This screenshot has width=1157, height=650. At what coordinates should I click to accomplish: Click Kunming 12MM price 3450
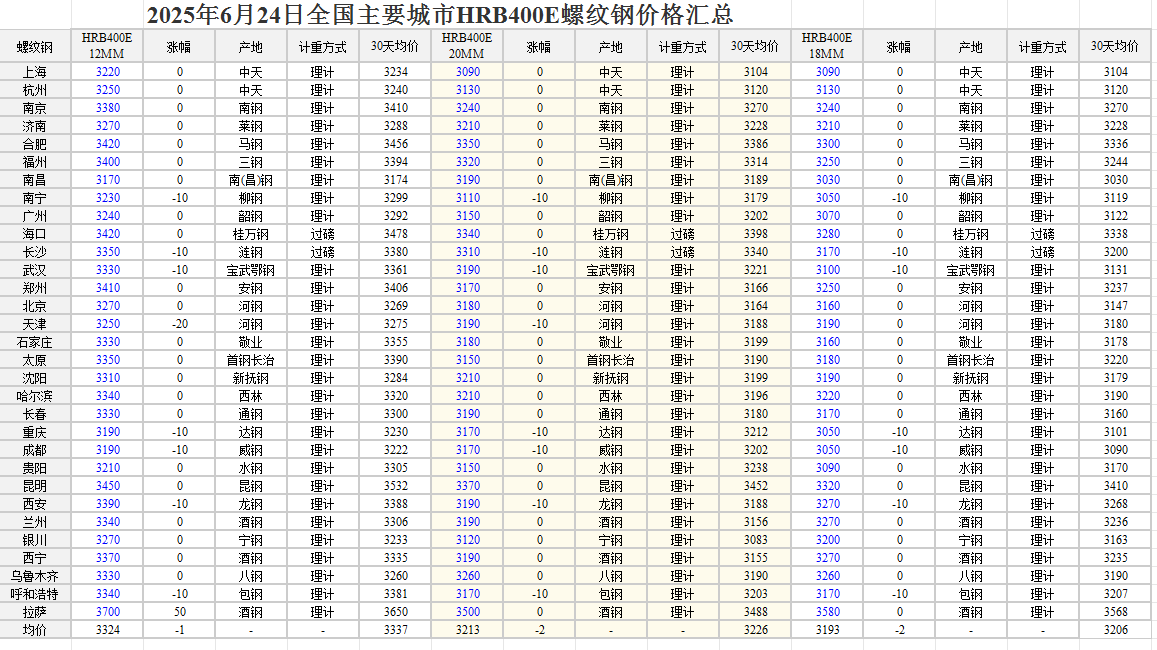pos(107,486)
